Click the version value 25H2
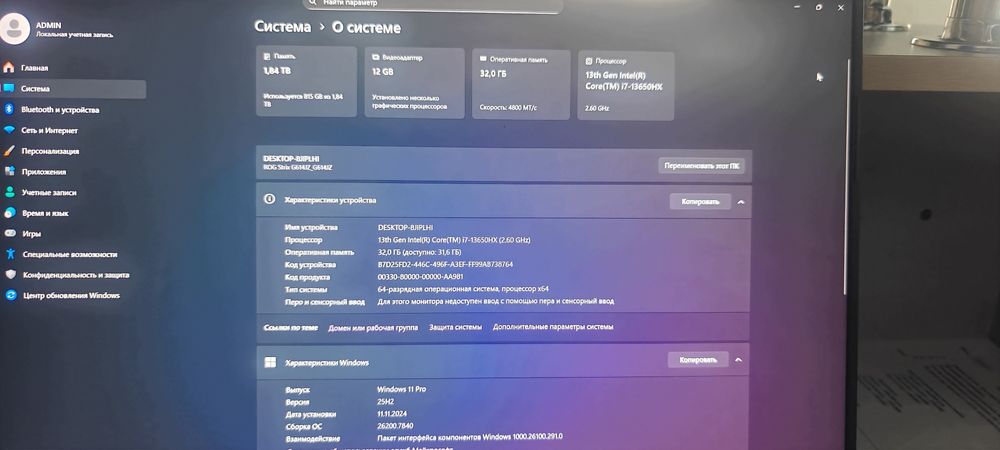This screenshot has width=1000, height=450. pyautogui.click(x=386, y=402)
